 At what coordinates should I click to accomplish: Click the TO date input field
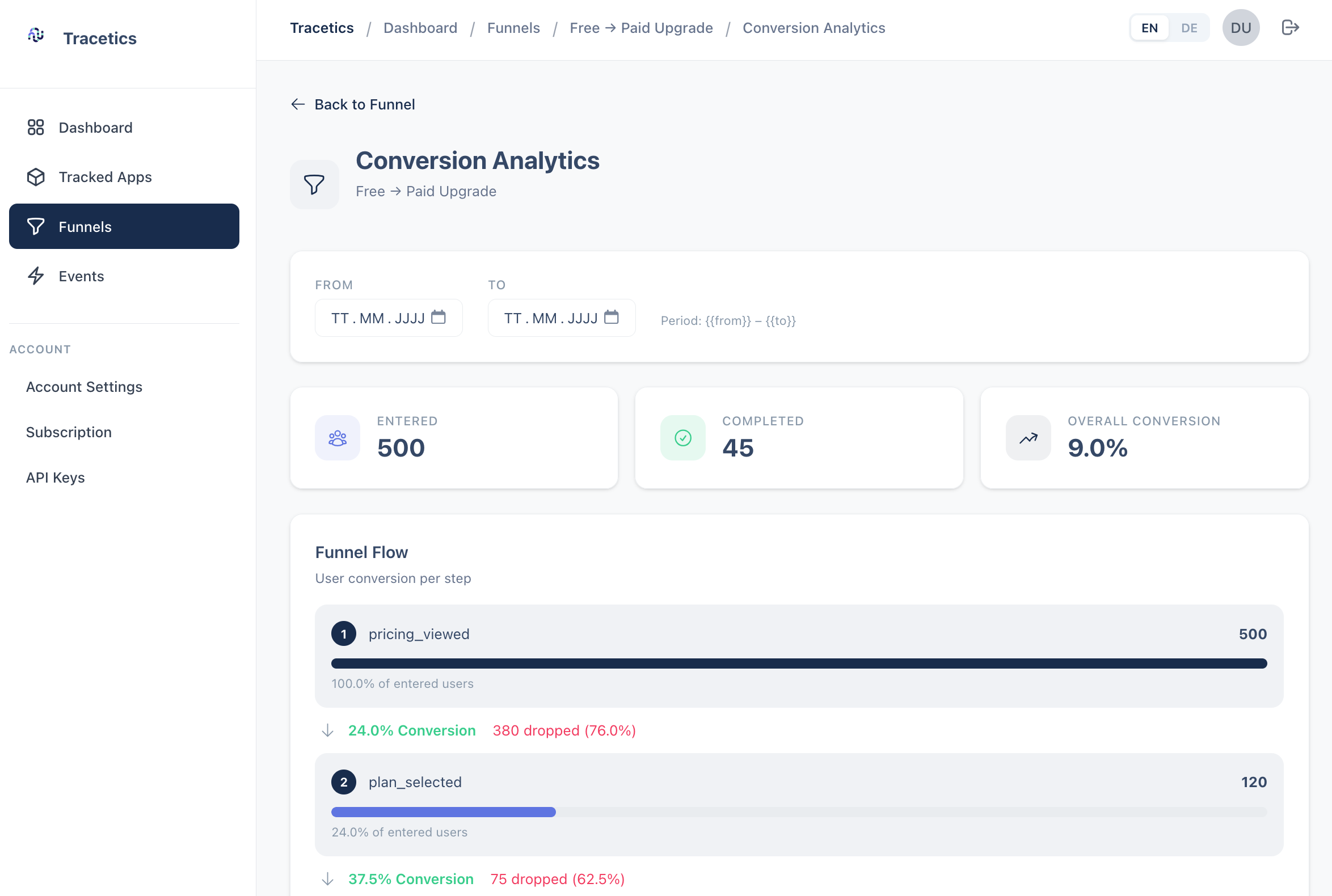562,318
